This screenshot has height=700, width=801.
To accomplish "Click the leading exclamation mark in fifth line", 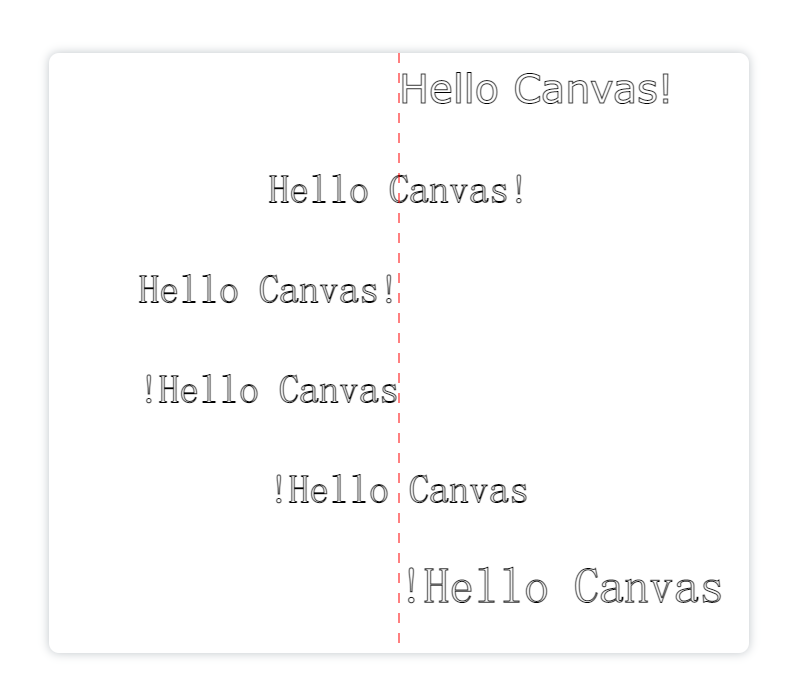I will [x=279, y=489].
